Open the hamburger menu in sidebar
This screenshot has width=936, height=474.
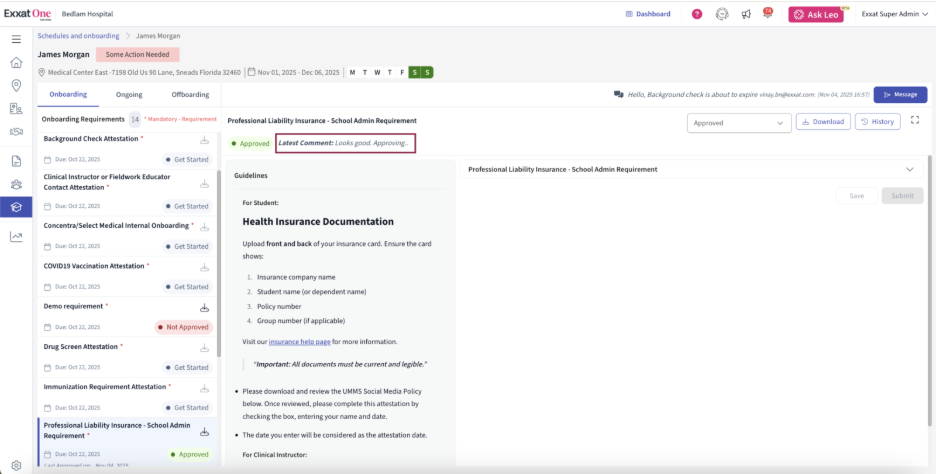(x=16, y=39)
